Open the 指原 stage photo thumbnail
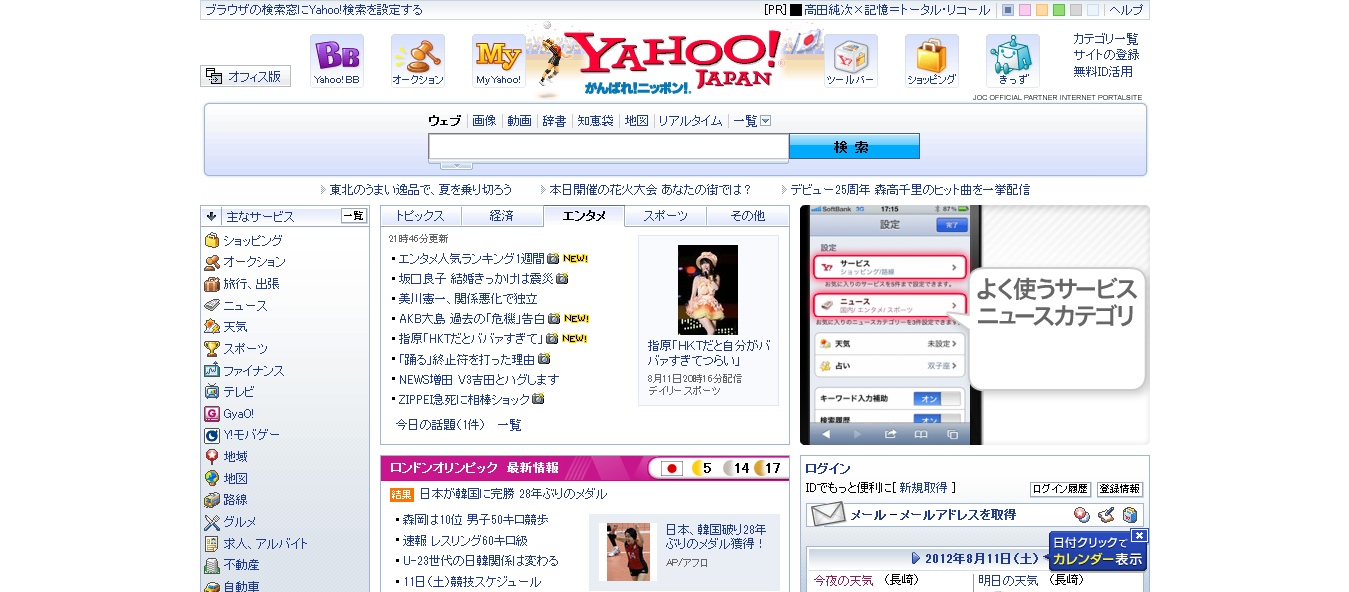This screenshot has width=1349, height=592. (x=708, y=290)
